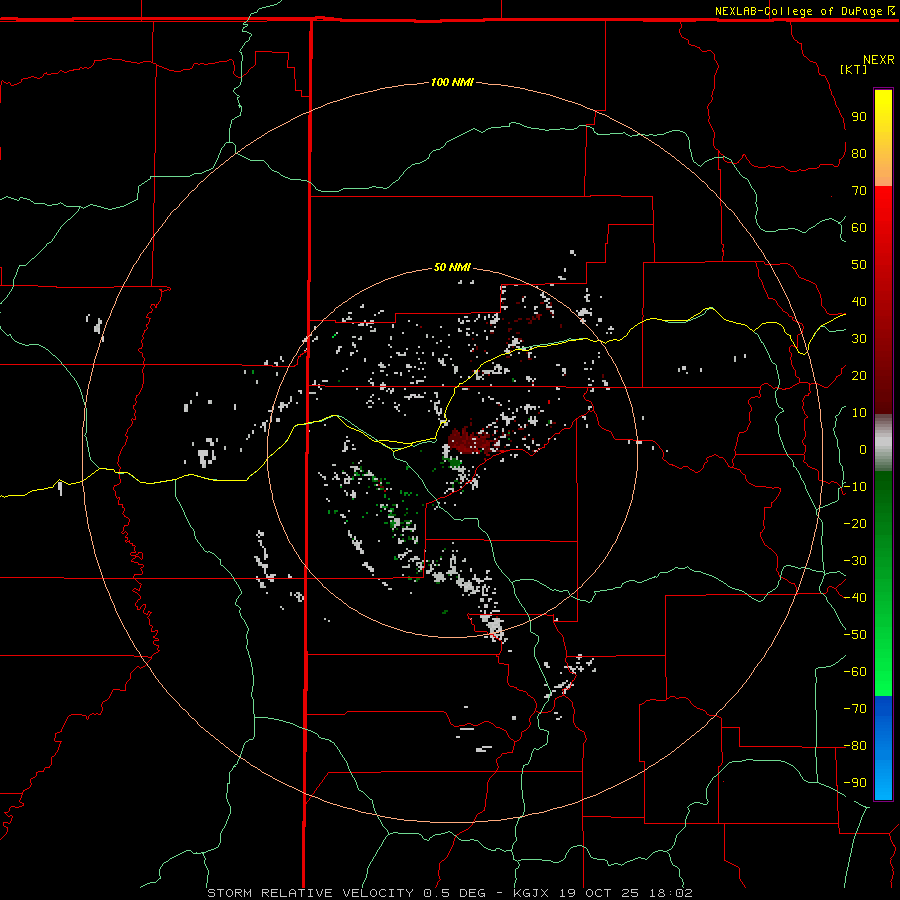900x900 pixels.
Task: Click the -30 value on velocity scale
Action: [x=855, y=561]
